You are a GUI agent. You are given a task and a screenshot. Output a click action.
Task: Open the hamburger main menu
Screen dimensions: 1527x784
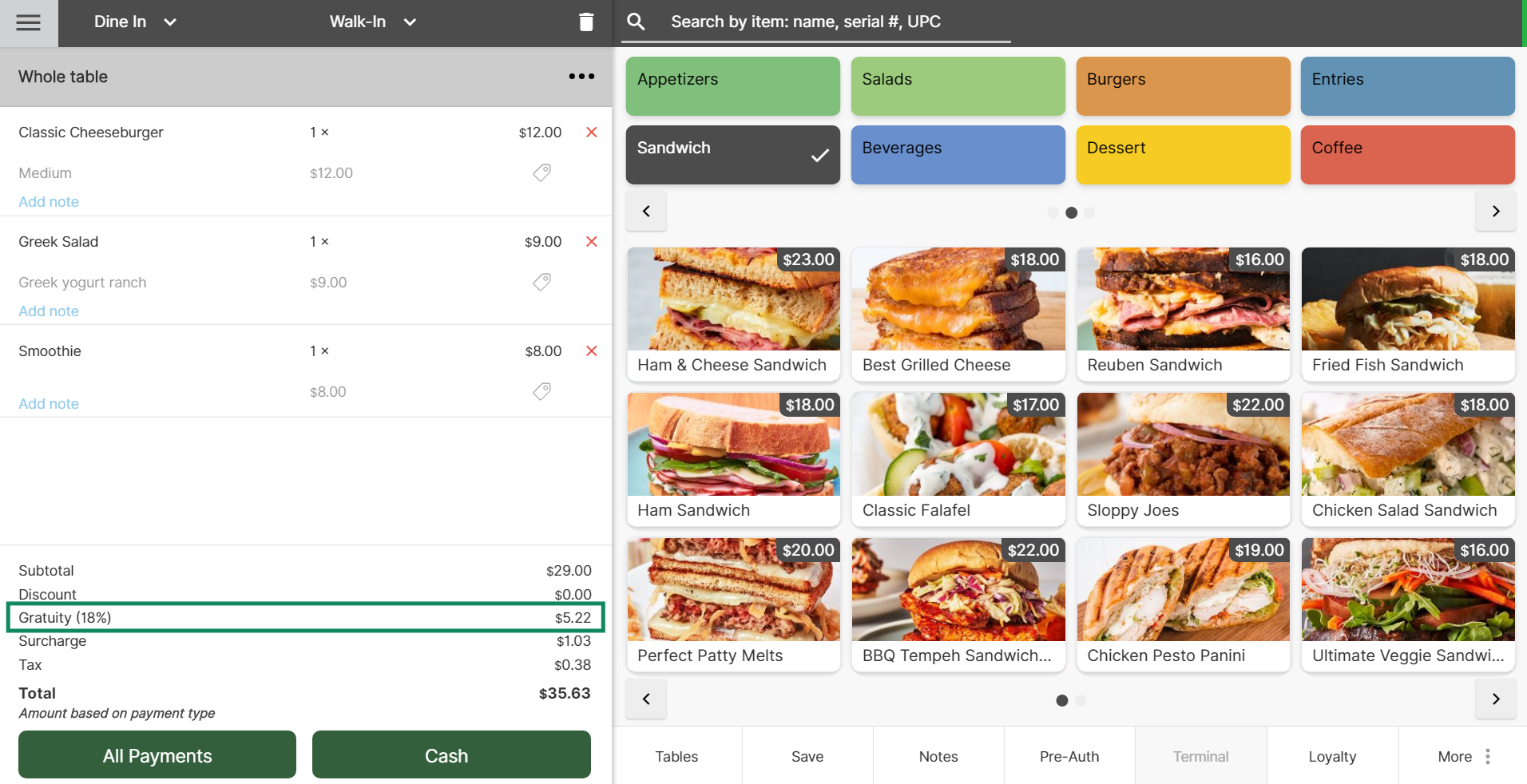point(28,22)
